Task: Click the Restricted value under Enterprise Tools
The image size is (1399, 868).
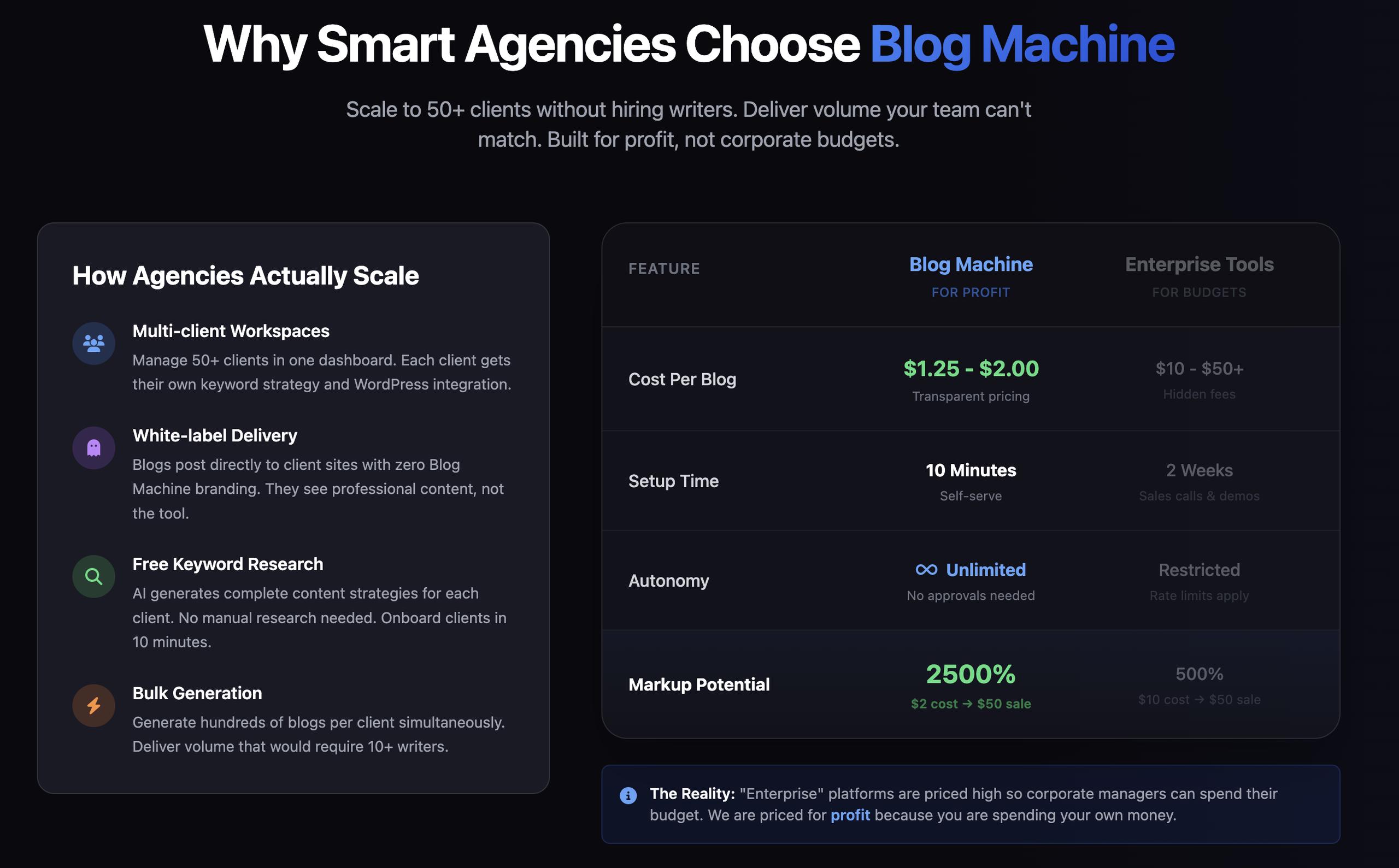Action: click(x=1199, y=570)
